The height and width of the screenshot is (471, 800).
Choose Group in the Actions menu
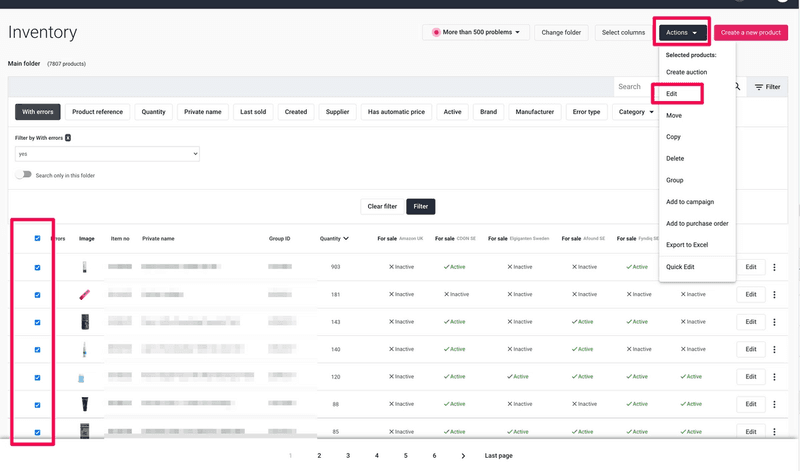coord(674,180)
